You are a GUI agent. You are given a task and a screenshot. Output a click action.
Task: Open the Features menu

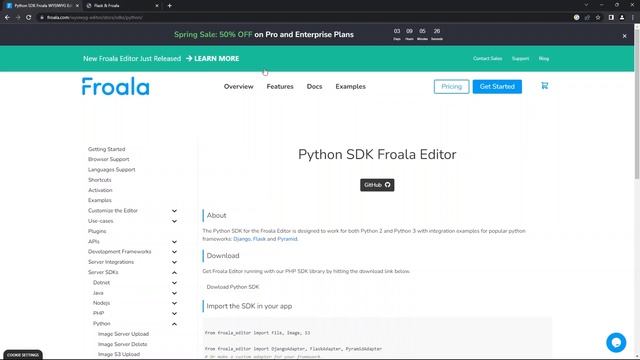[280, 87]
